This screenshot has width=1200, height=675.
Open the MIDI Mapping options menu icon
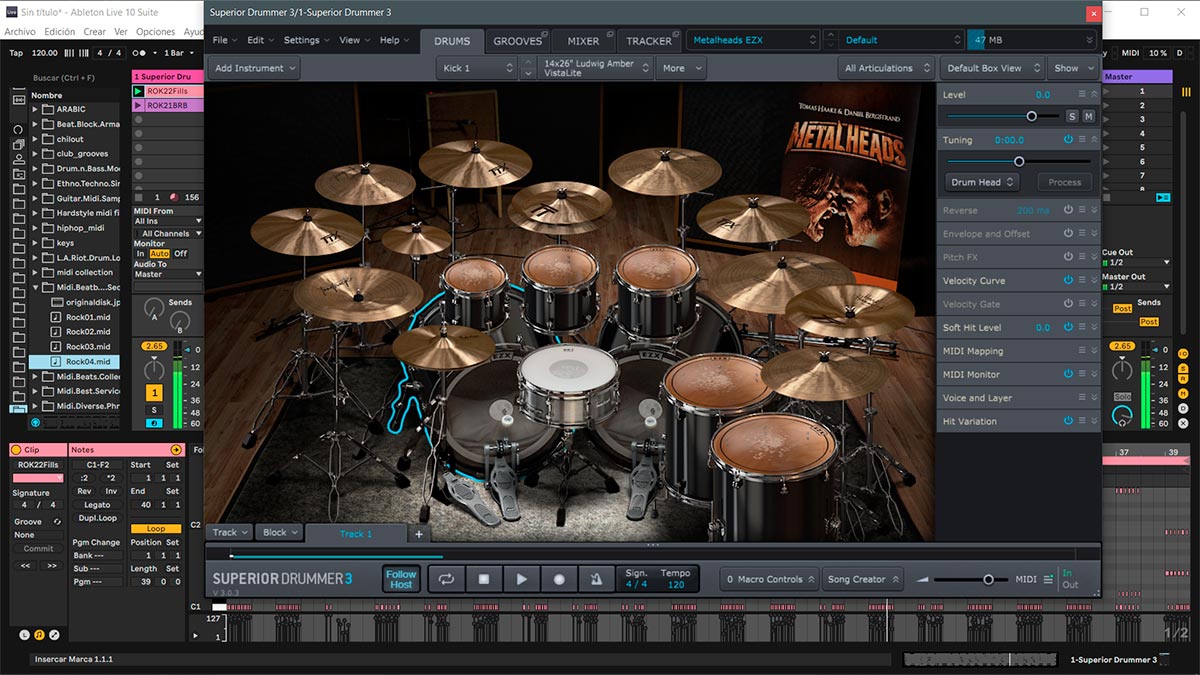(1082, 351)
